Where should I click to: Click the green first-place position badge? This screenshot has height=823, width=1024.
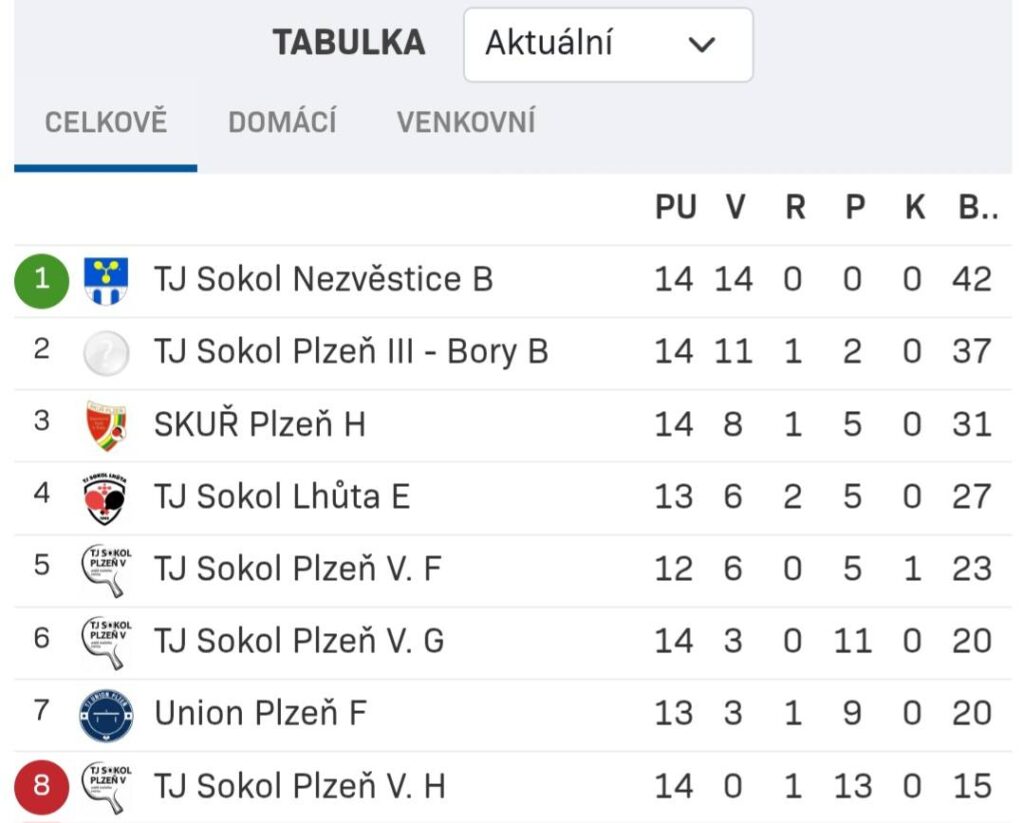[41, 280]
